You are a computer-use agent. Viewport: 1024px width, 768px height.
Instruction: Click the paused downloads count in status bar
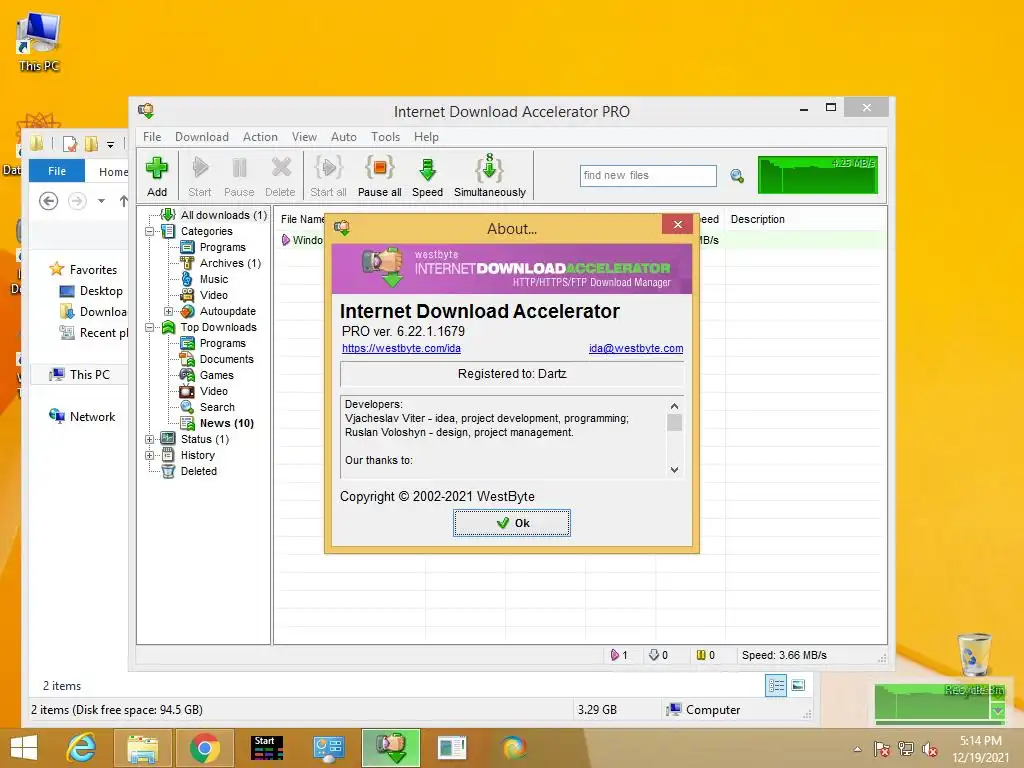tap(705, 655)
